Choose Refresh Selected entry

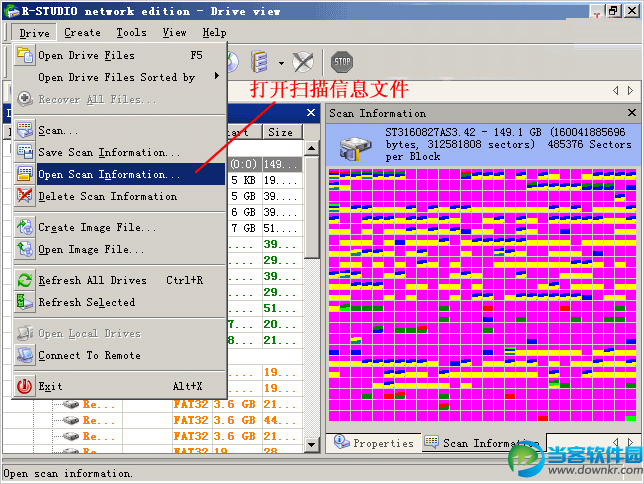120,302
